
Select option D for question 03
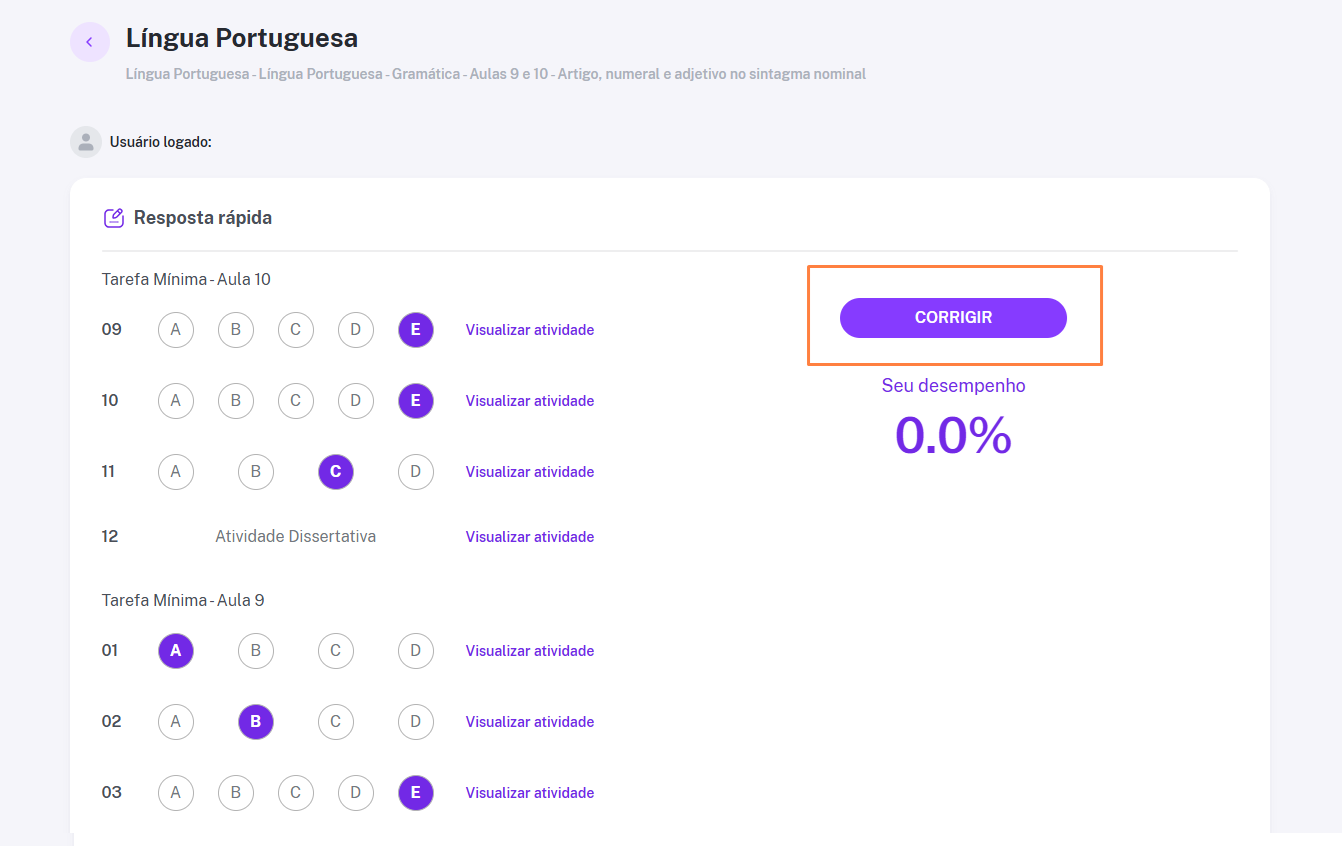356,793
